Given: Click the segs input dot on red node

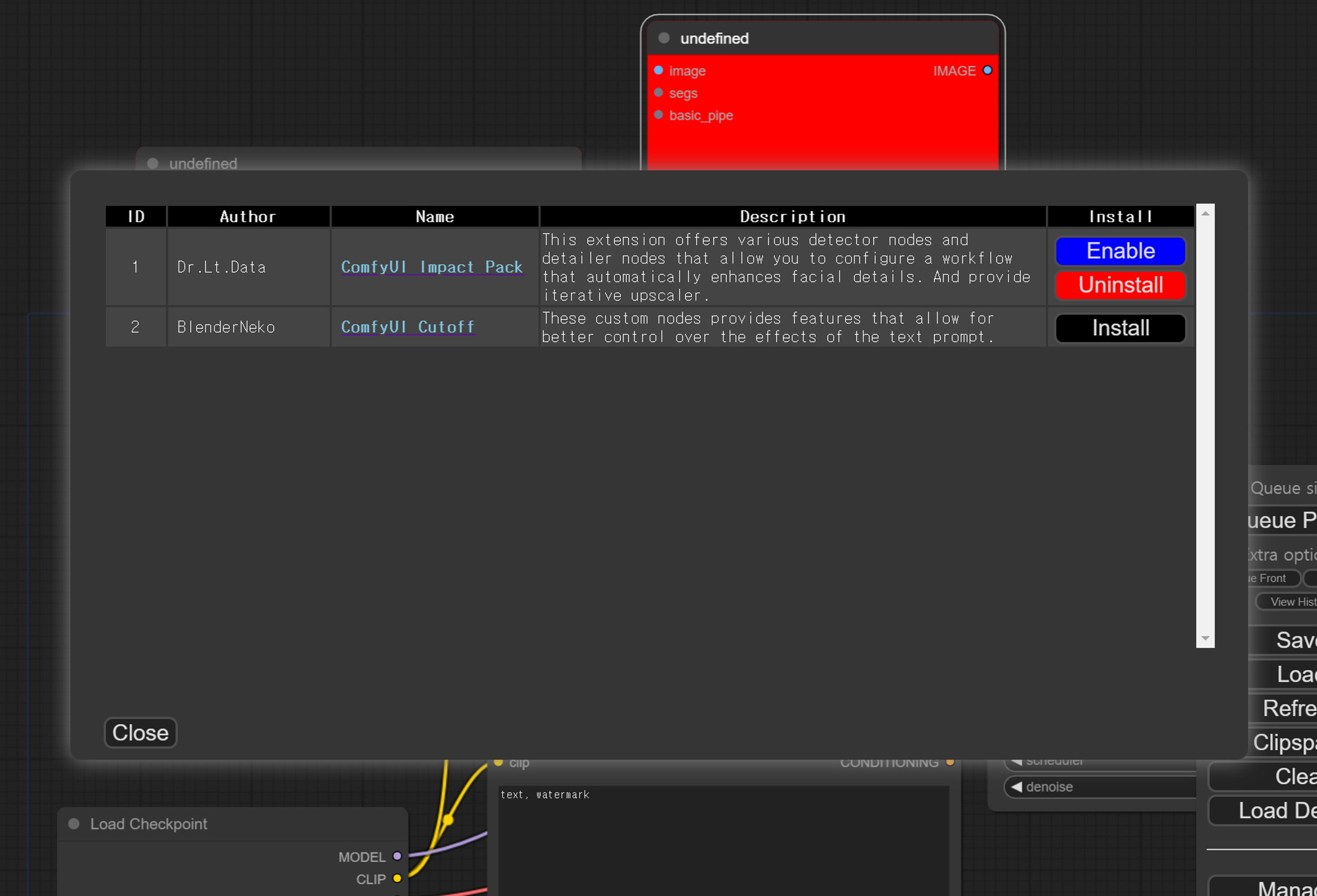Looking at the screenshot, I should click(x=658, y=93).
